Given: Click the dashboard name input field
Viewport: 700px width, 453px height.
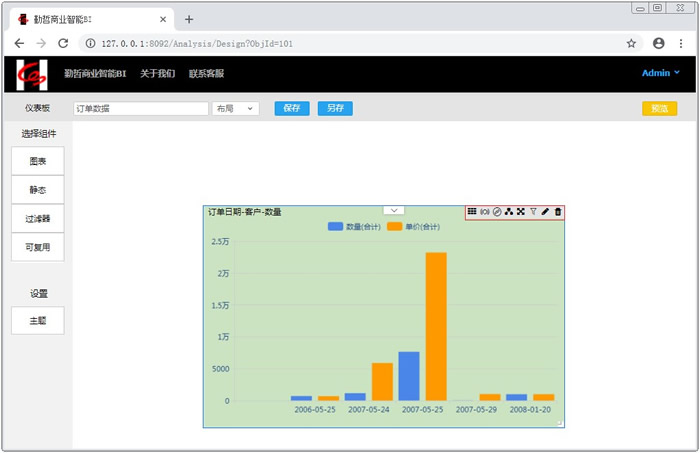Looking at the screenshot, I should (139, 108).
